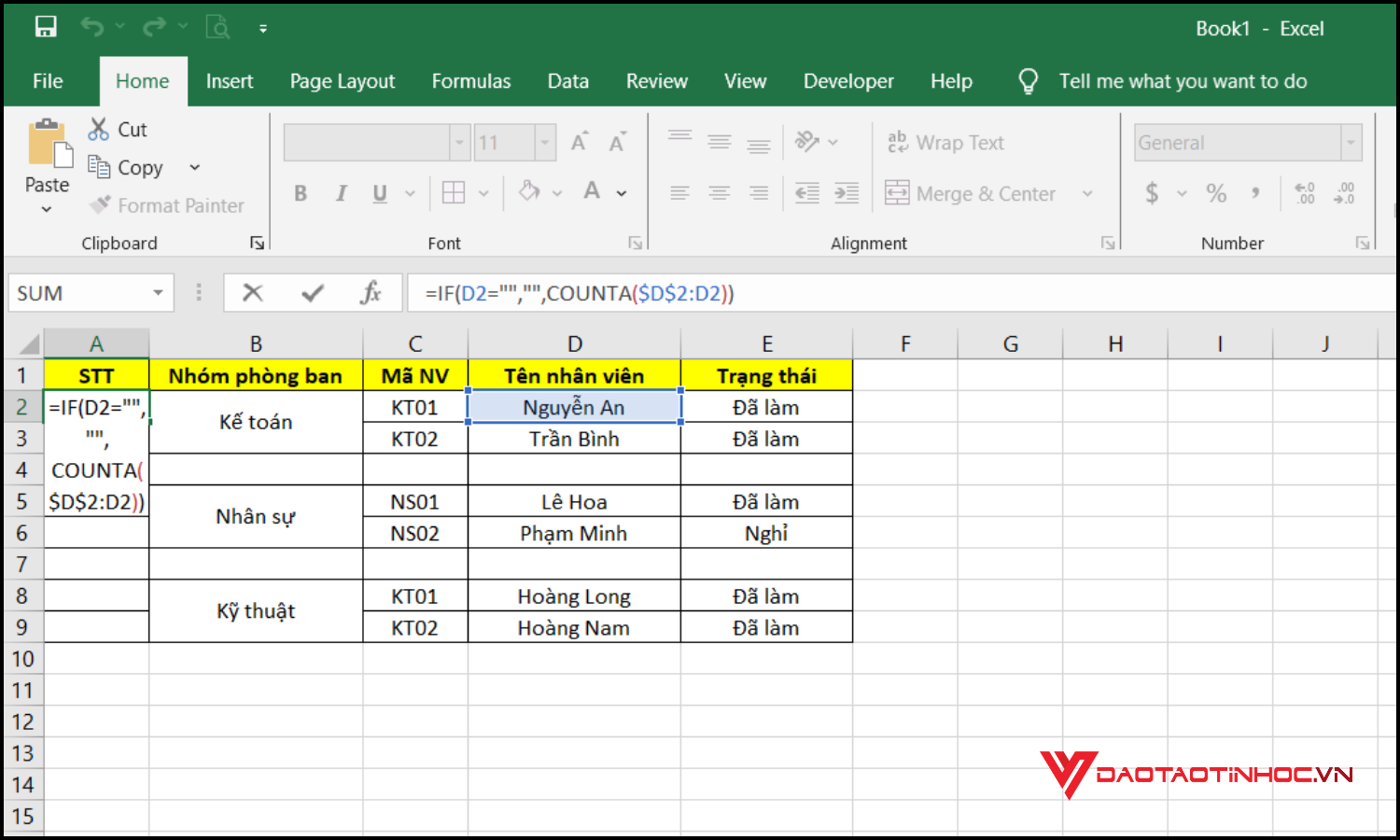Viewport: 1400px width, 840px height.
Task: Expand the Merge & Center dropdown arrow
Action: point(1087,193)
